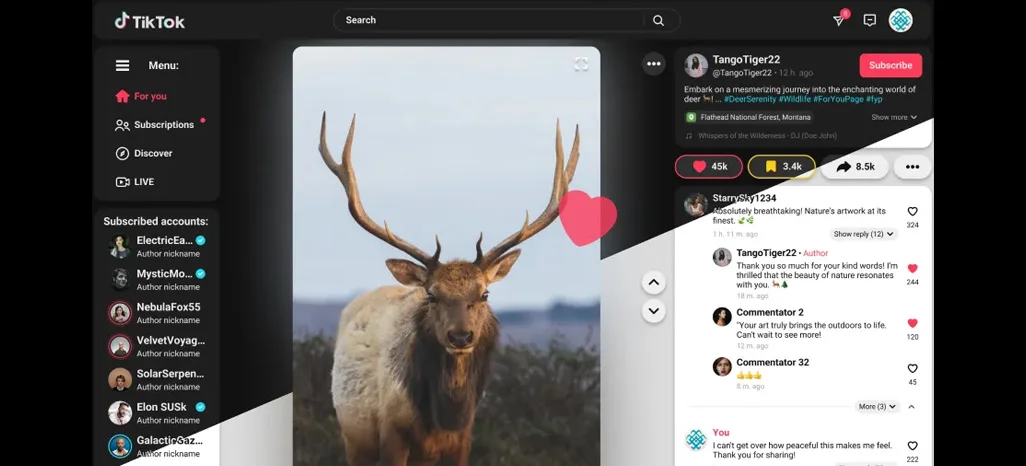
Task: Open SolarSerpen... subscribed account
Action: [157, 380]
